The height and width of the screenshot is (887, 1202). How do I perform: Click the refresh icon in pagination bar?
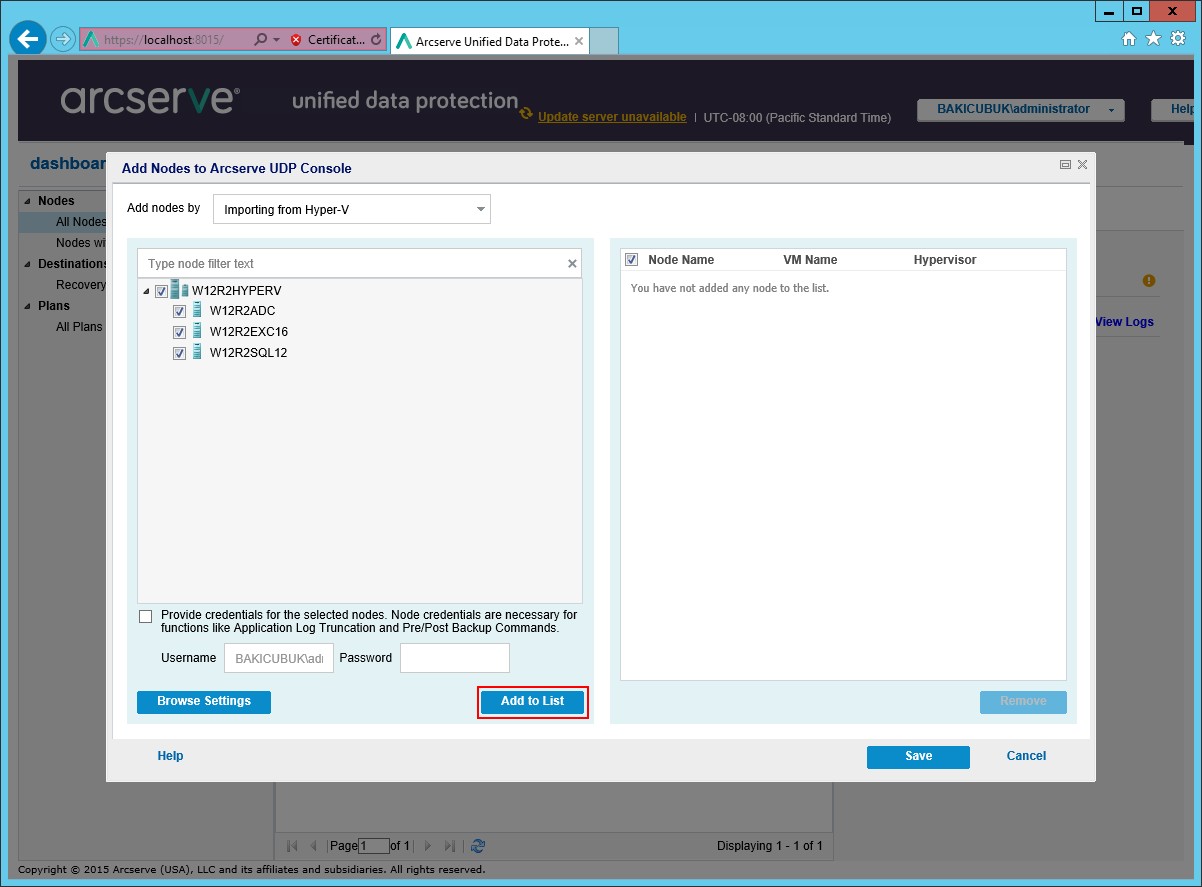(x=478, y=846)
